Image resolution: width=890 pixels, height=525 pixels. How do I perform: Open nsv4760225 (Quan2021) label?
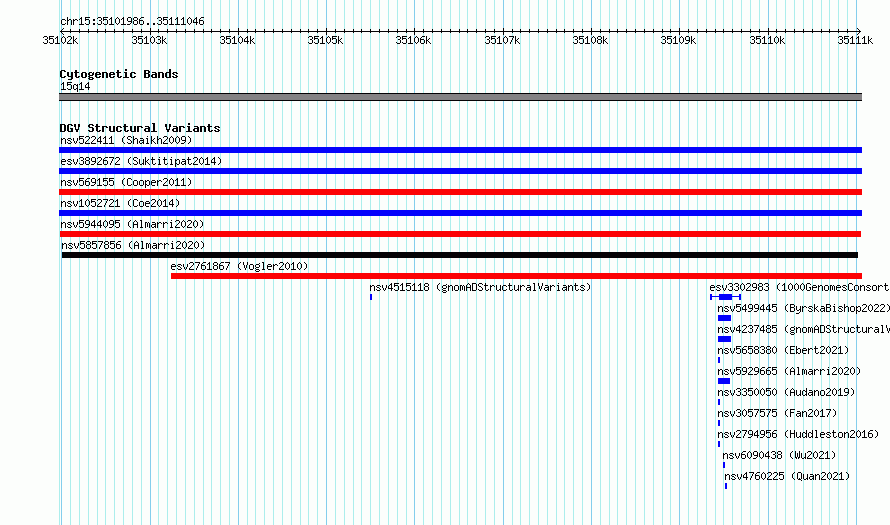pos(787,476)
